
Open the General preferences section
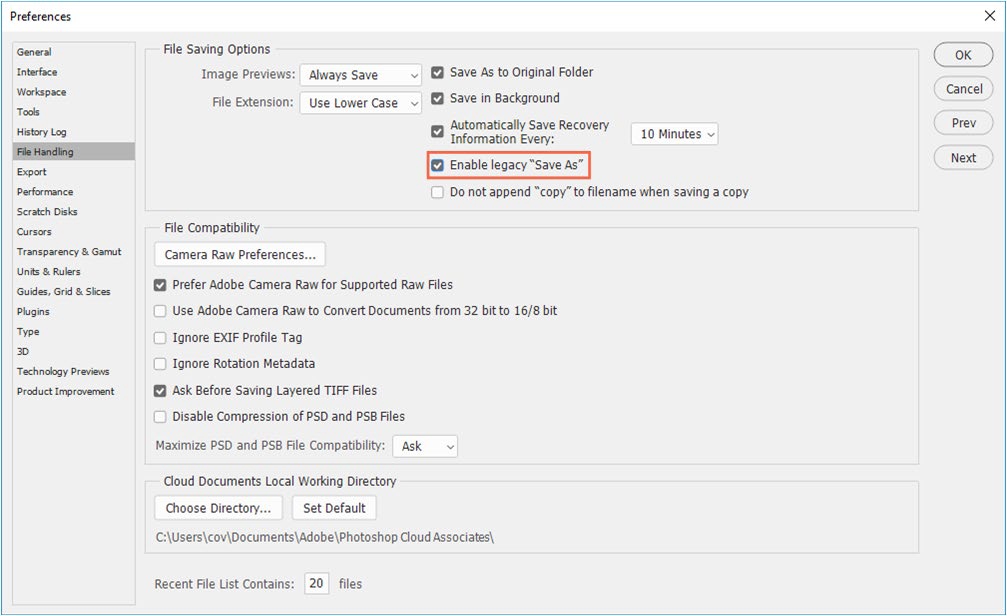pos(34,52)
